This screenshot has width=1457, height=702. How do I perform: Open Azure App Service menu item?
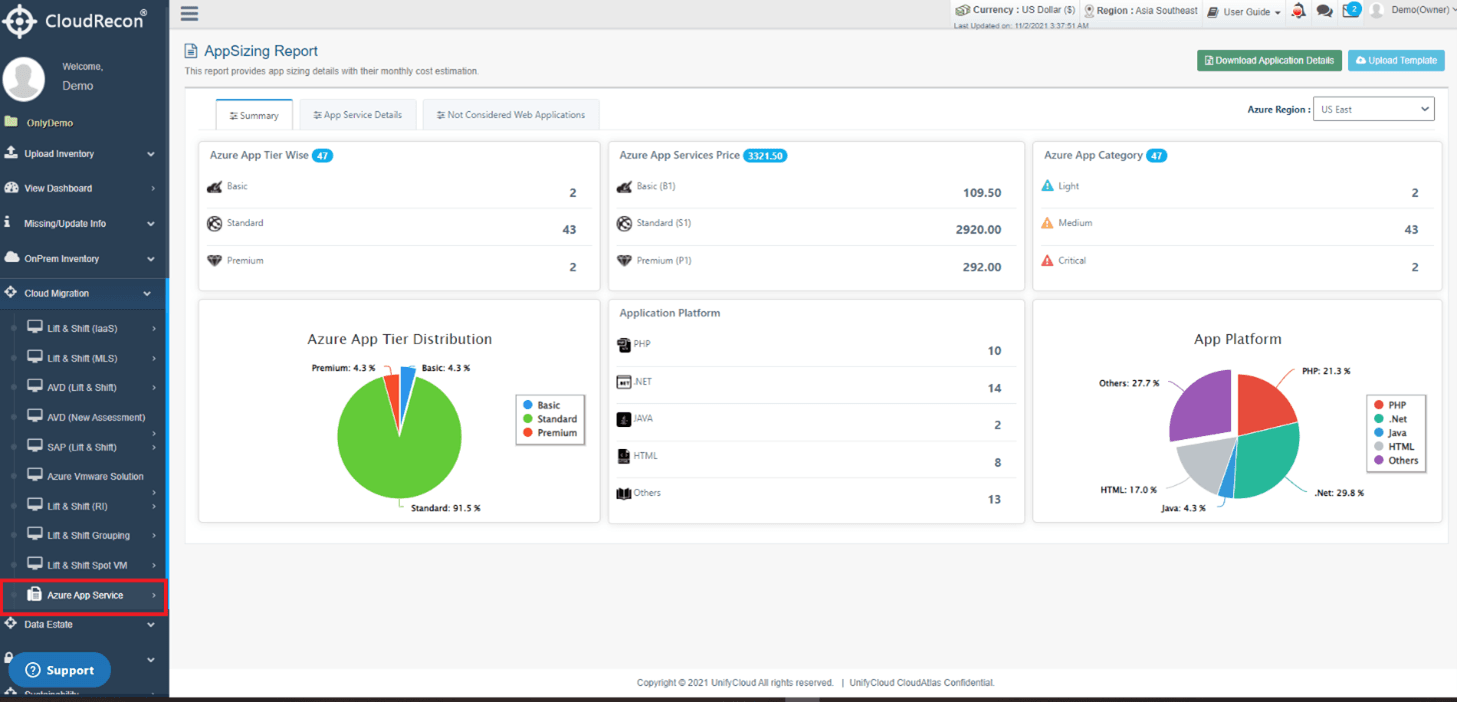[x=84, y=595]
